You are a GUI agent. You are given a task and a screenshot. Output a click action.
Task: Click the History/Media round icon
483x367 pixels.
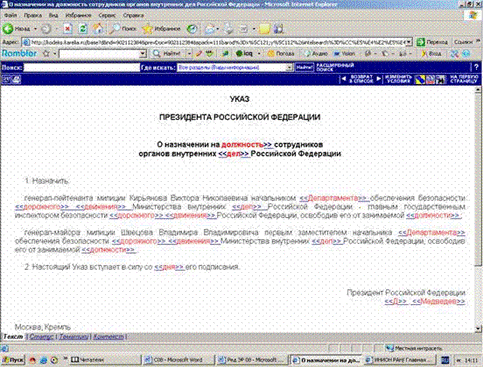(192, 29)
